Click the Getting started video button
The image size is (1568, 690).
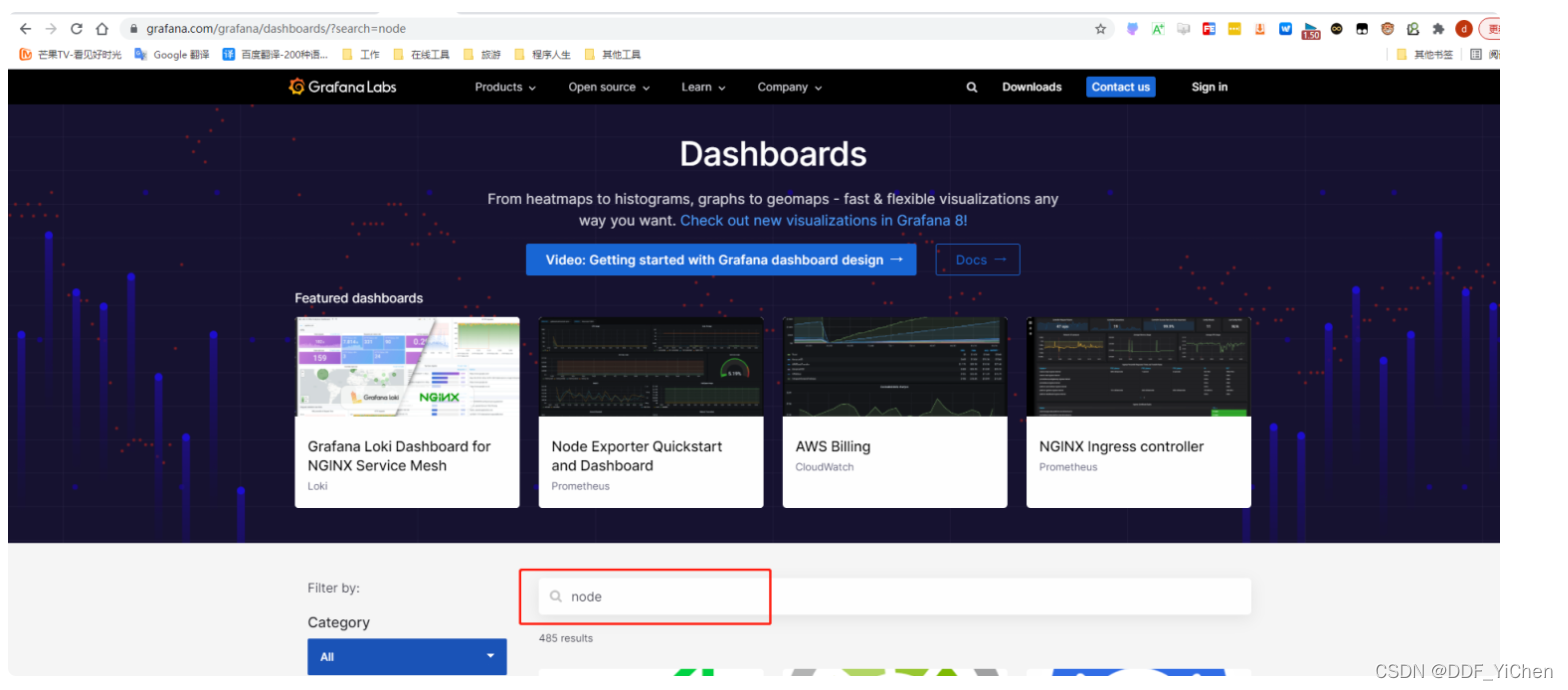(721, 260)
